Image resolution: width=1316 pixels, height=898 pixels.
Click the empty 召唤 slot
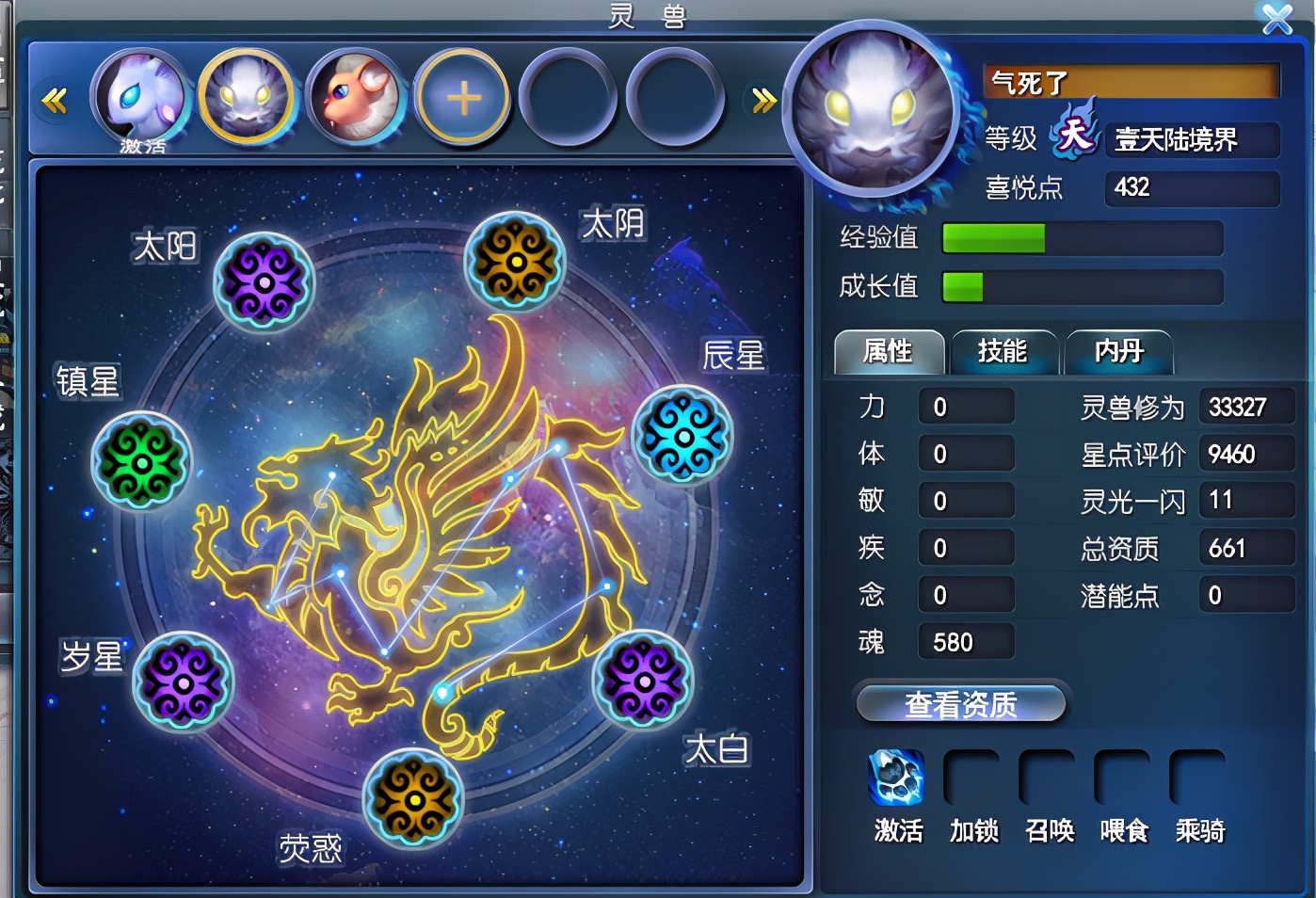click(1048, 778)
